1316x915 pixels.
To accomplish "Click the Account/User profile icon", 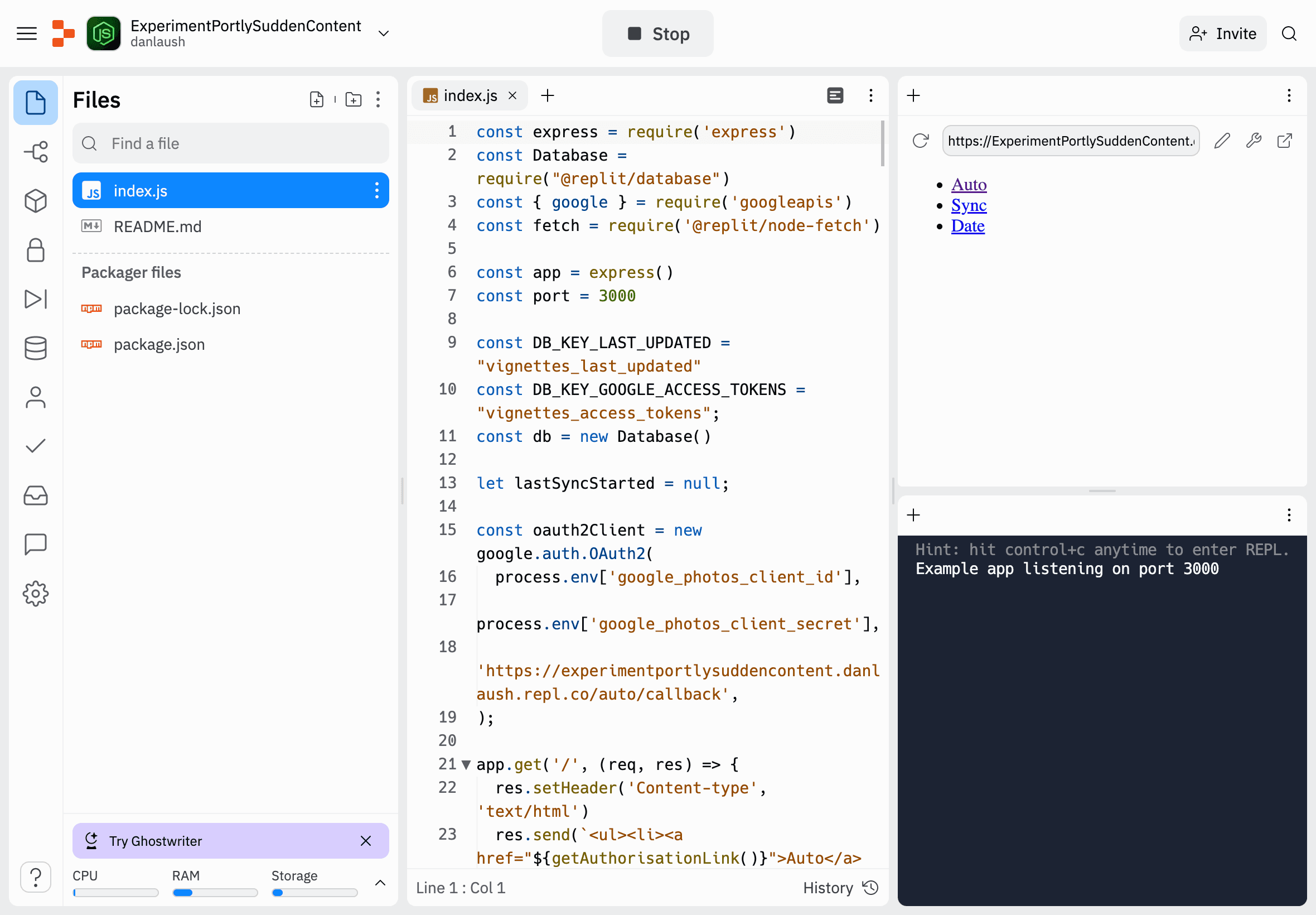I will click(x=35, y=396).
